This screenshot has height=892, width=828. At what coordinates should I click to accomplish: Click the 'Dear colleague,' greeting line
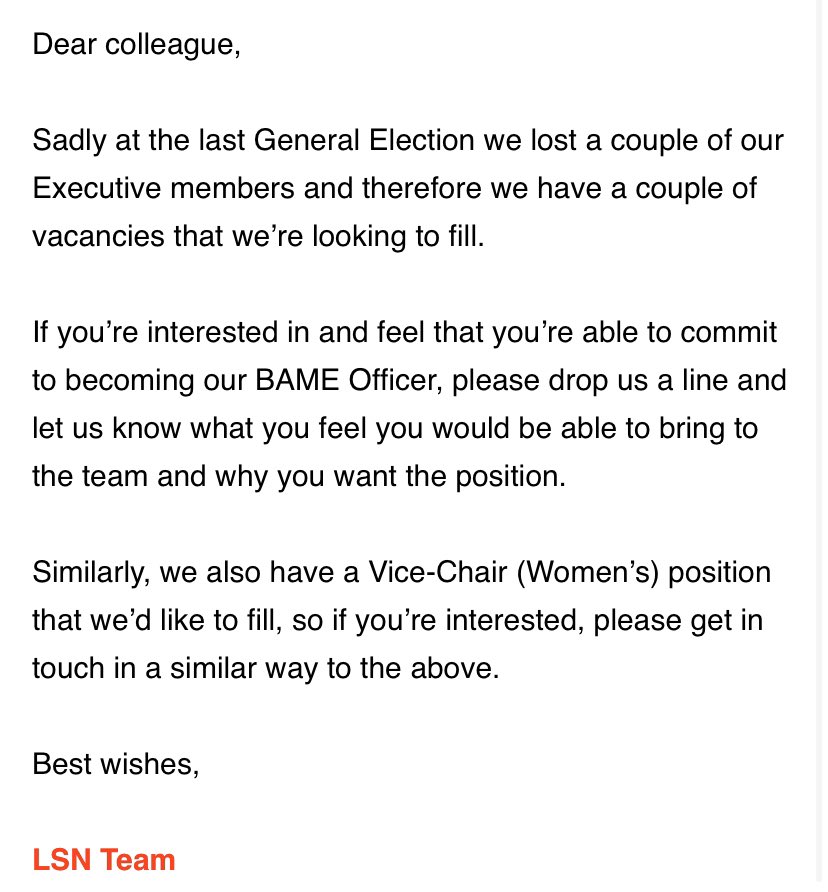pyautogui.click(x=137, y=44)
